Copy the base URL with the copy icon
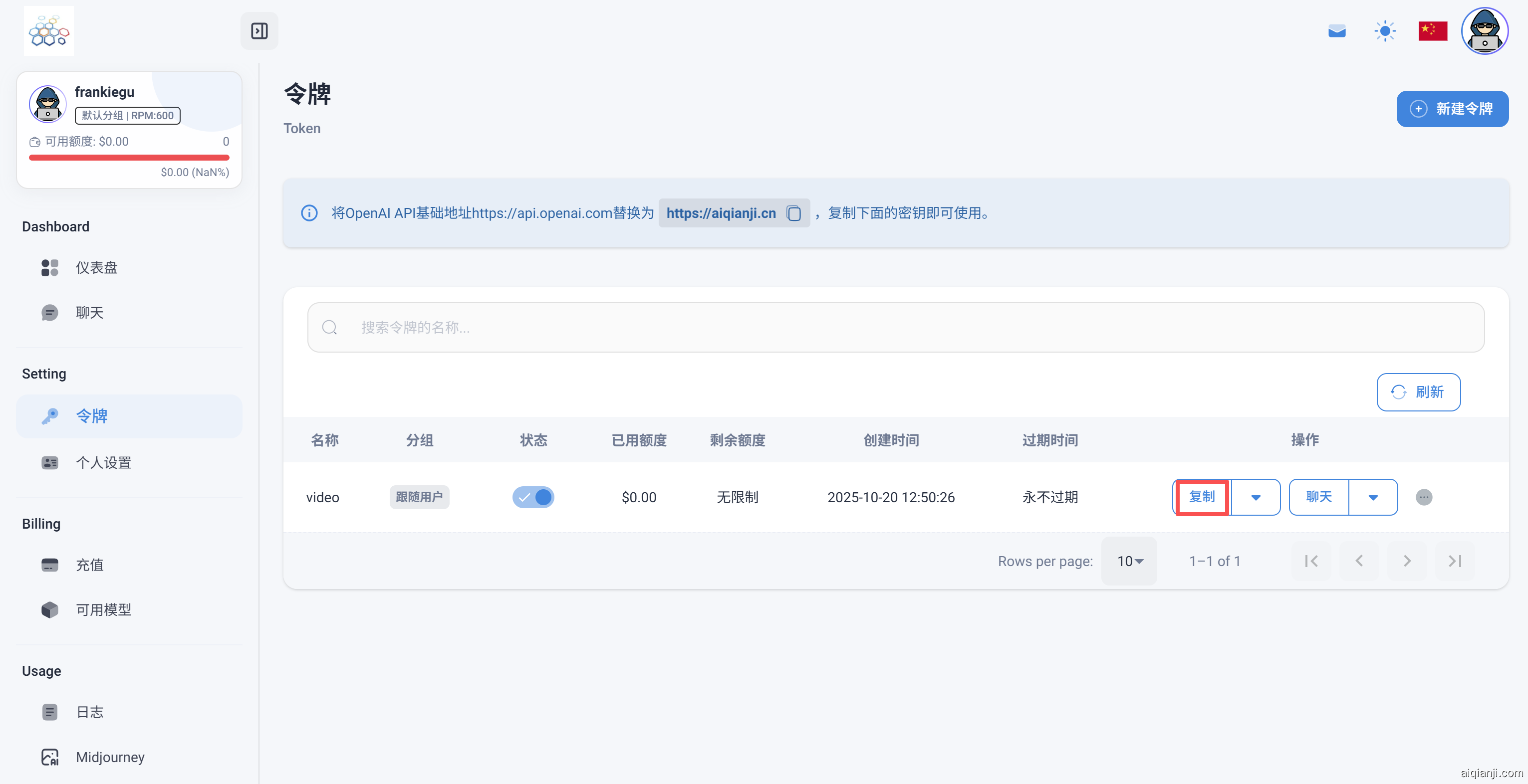 click(x=794, y=213)
